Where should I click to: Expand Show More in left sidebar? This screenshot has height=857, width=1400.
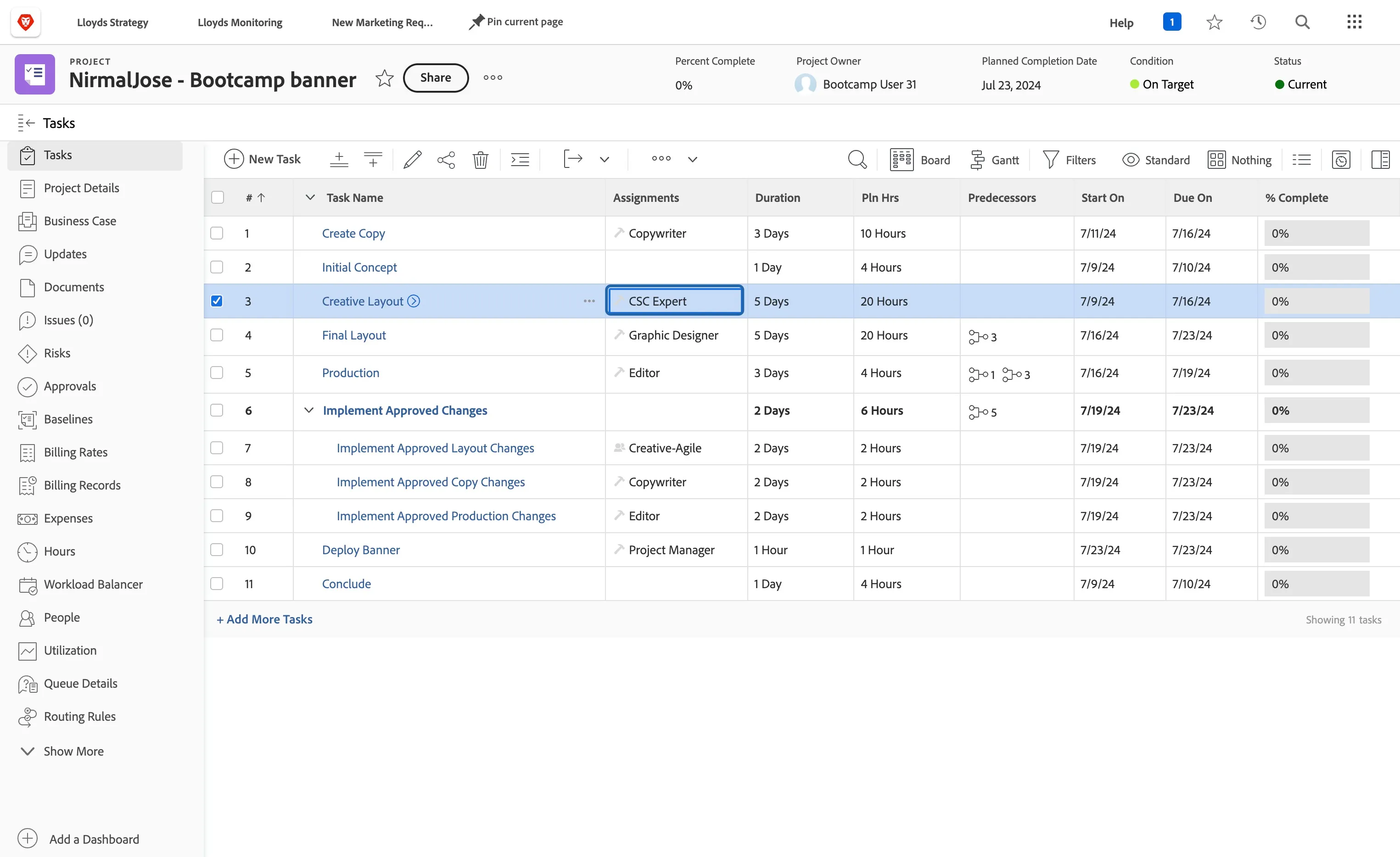62,751
